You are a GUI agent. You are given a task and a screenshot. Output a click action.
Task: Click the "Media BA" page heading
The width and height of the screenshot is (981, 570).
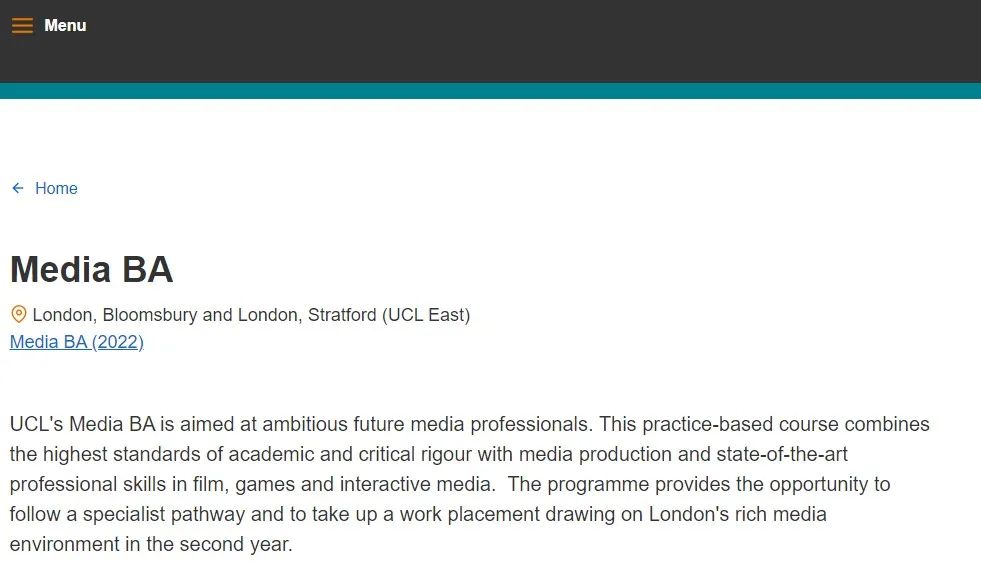point(92,270)
